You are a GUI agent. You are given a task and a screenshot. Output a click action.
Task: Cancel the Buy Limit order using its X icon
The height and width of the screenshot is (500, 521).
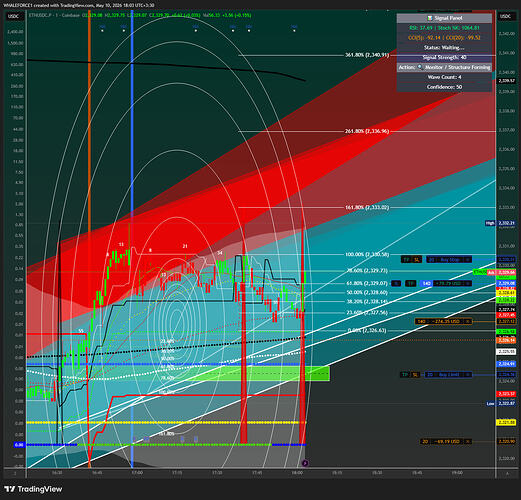468,375
